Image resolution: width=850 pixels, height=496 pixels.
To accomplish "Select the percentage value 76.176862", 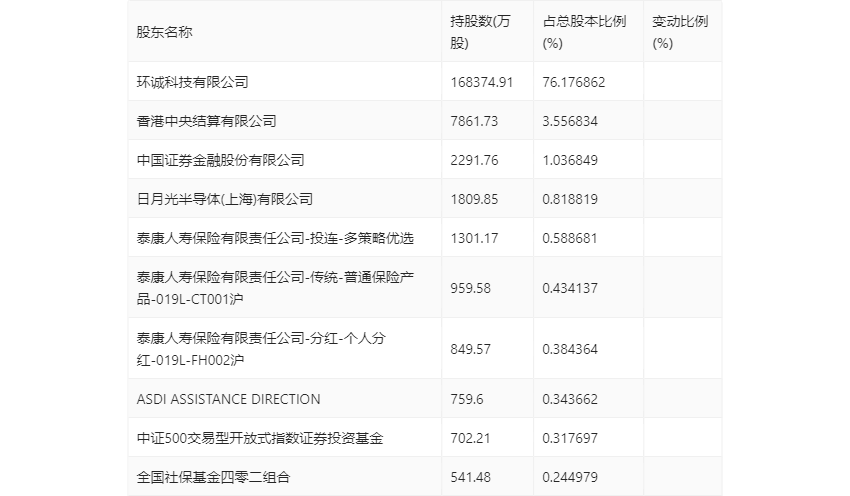I will (x=574, y=82).
